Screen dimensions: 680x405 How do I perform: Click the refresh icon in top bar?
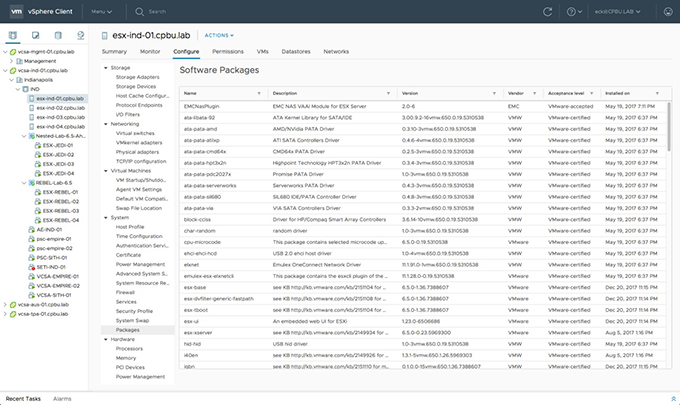(547, 12)
